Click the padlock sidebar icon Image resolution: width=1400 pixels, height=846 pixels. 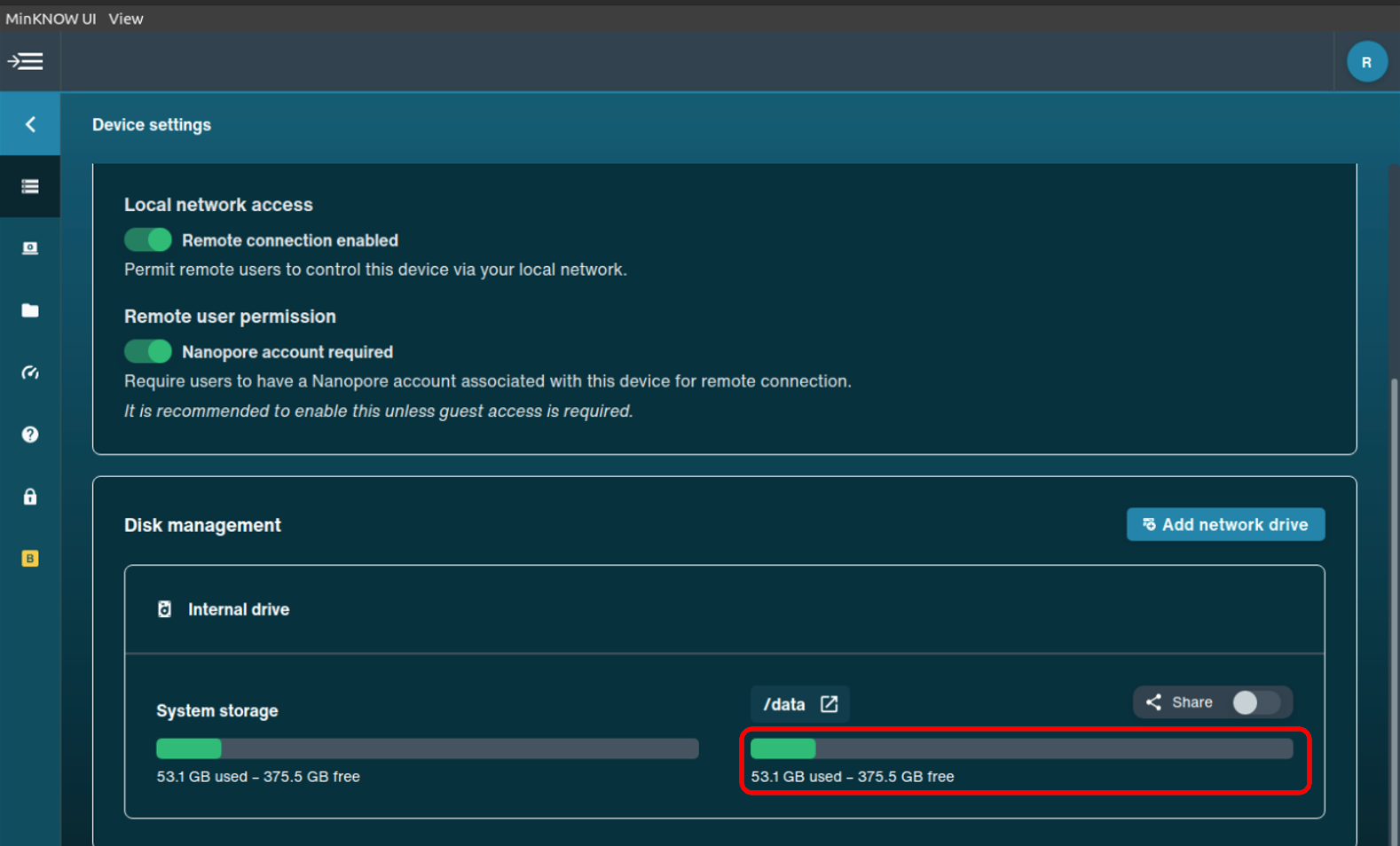[30, 497]
